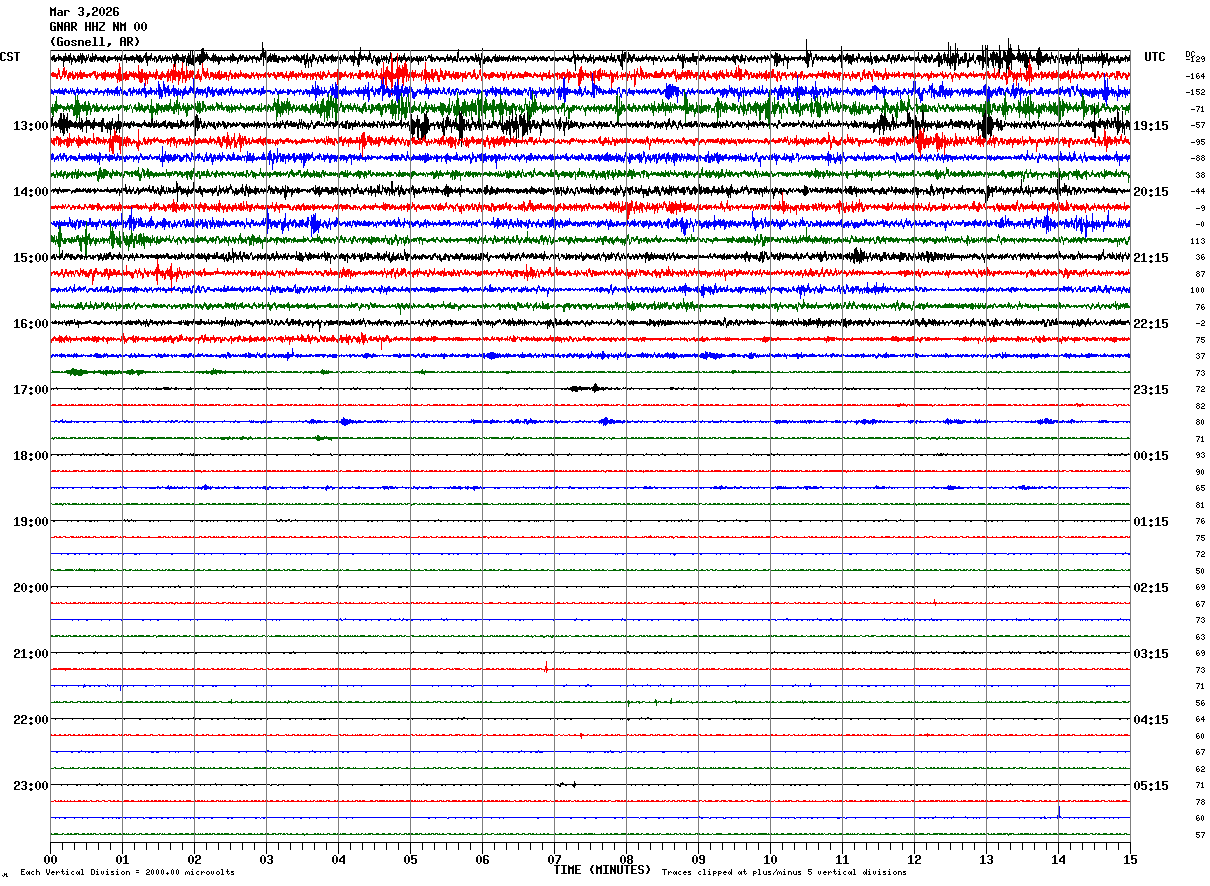Select the 13:00 CST row label
The height and width of the screenshot is (886, 1210).
[x=30, y=126]
